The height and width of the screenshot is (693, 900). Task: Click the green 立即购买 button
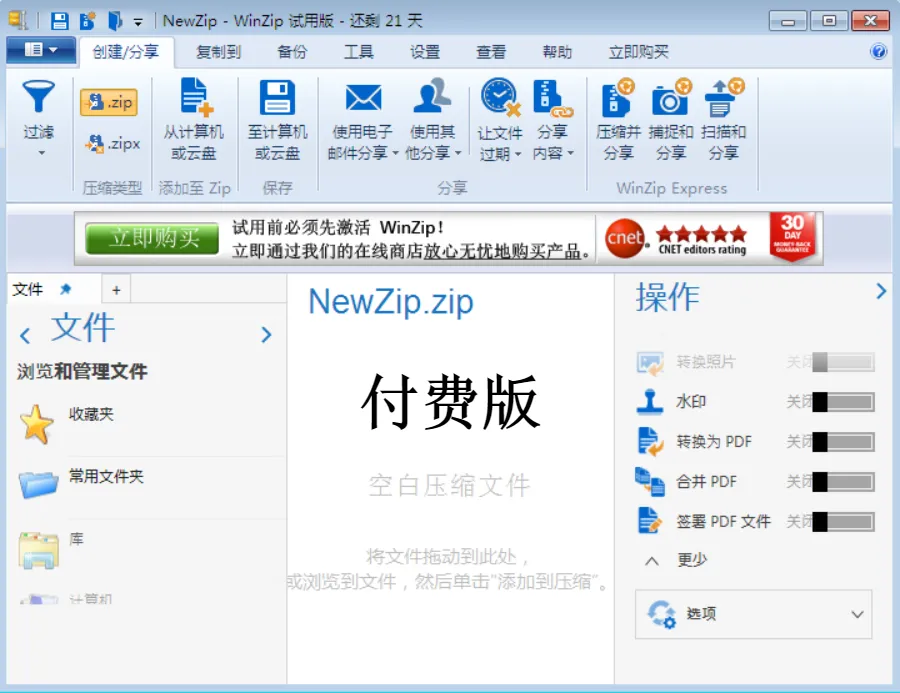click(152, 238)
